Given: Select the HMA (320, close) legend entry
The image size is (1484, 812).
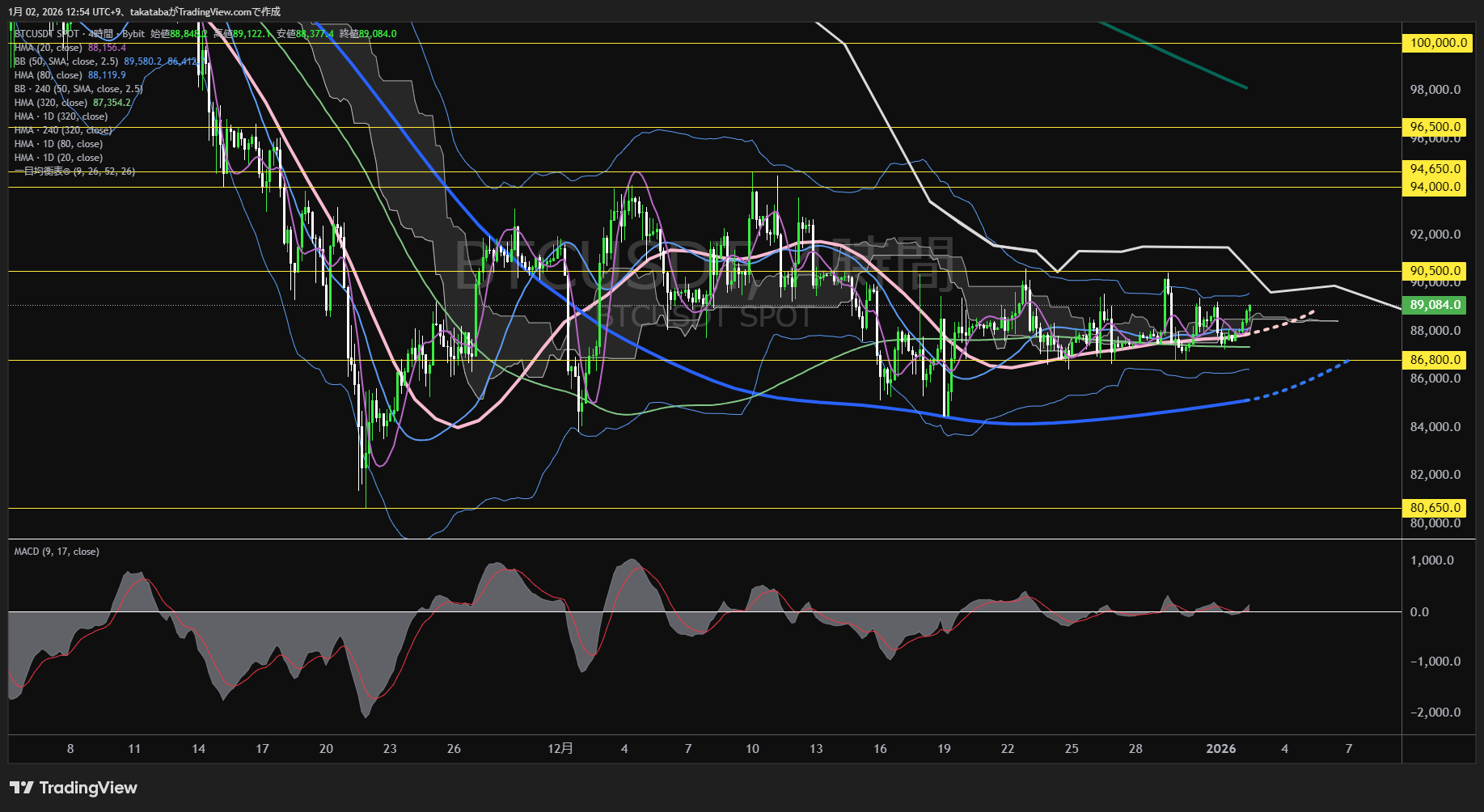Looking at the screenshot, I should 51,103.
